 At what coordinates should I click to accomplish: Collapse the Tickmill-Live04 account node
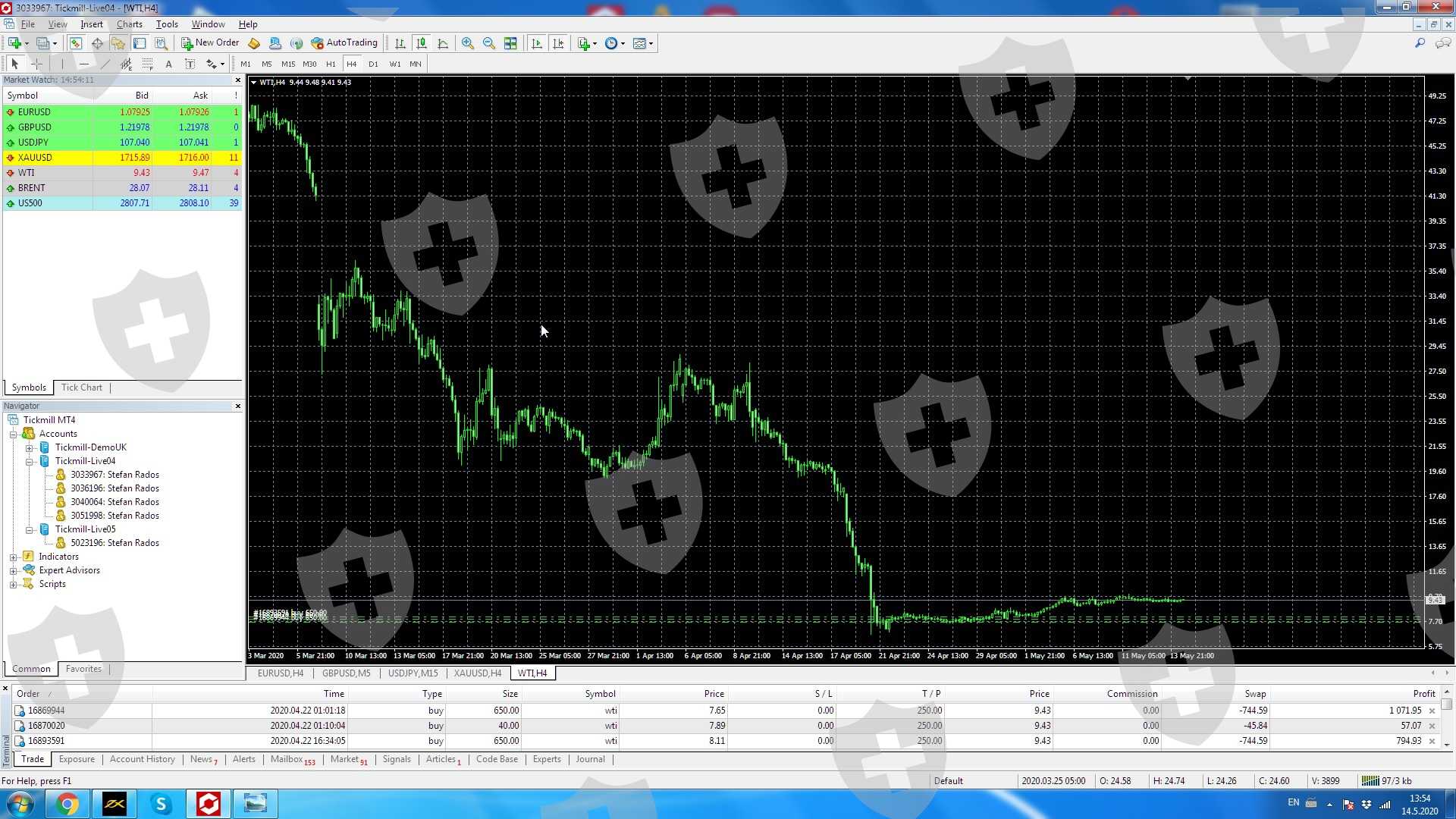point(29,461)
